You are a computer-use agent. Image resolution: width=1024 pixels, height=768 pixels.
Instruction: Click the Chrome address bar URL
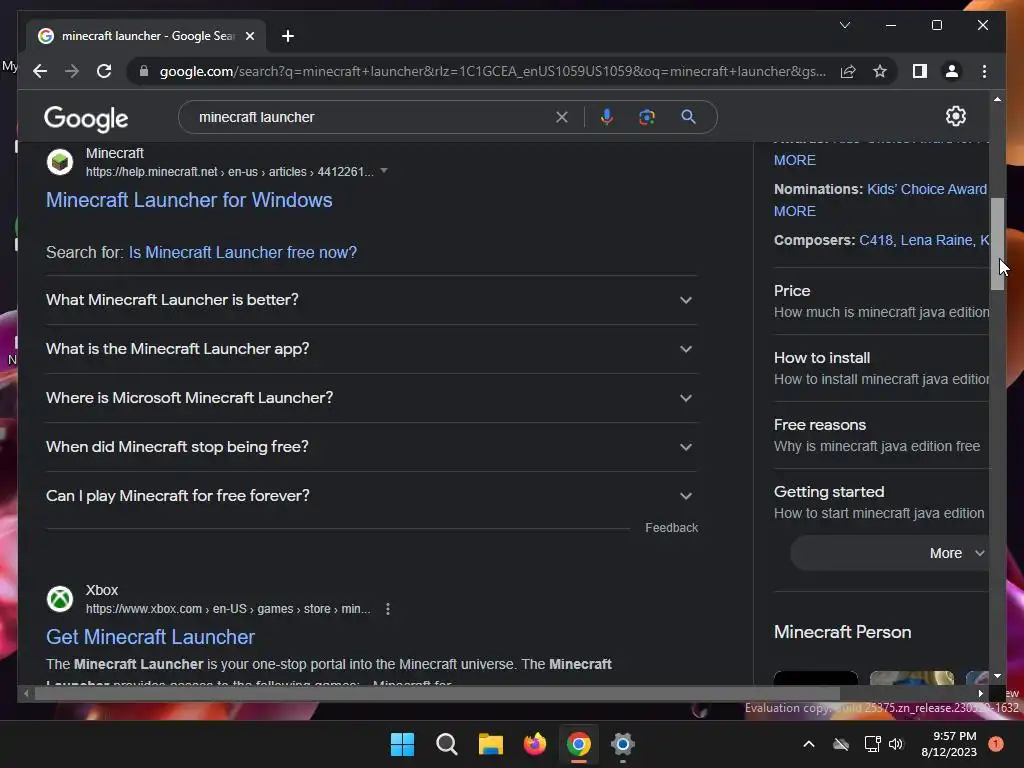[x=493, y=71]
